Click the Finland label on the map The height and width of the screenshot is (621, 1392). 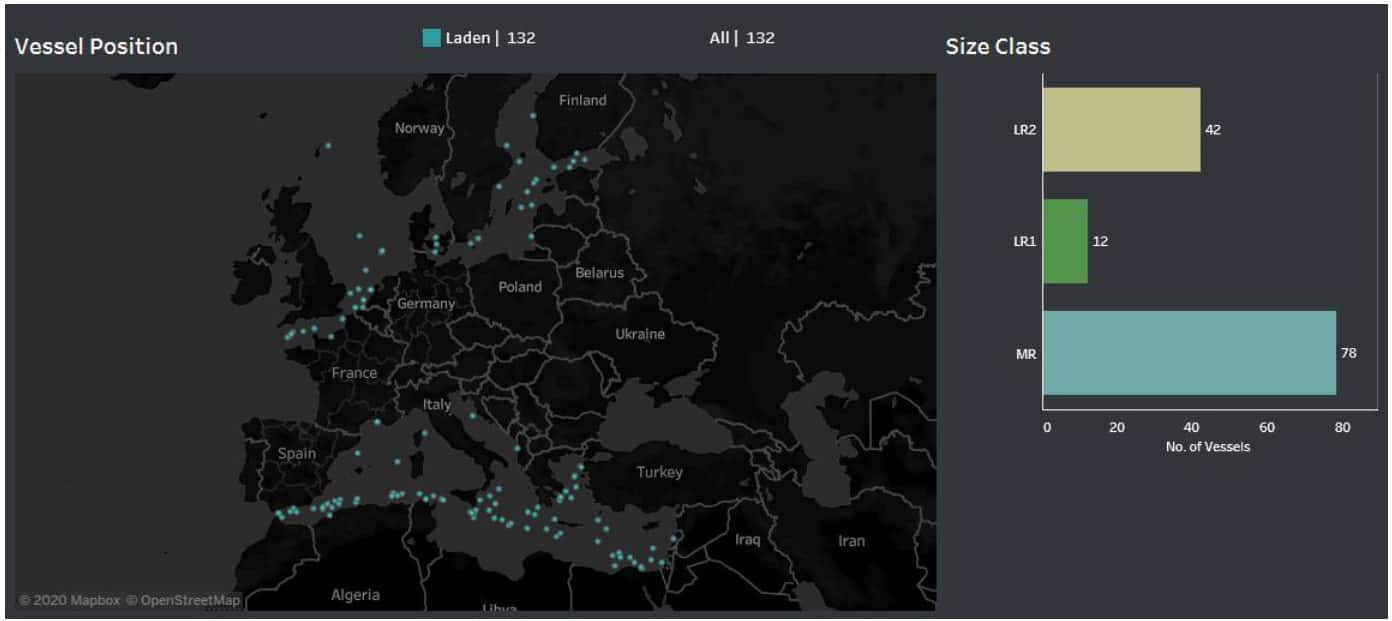click(x=583, y=100)
